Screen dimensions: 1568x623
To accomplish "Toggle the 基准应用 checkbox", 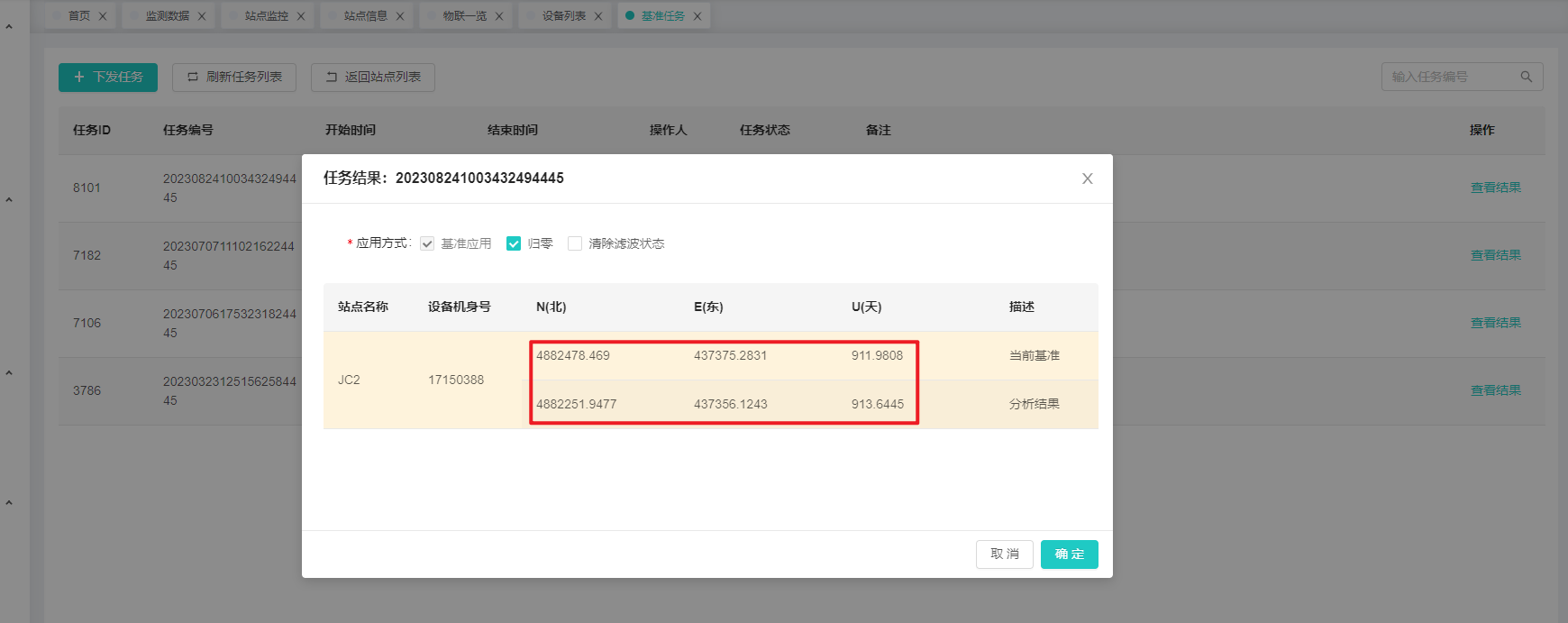I will (x=427, y=243).
